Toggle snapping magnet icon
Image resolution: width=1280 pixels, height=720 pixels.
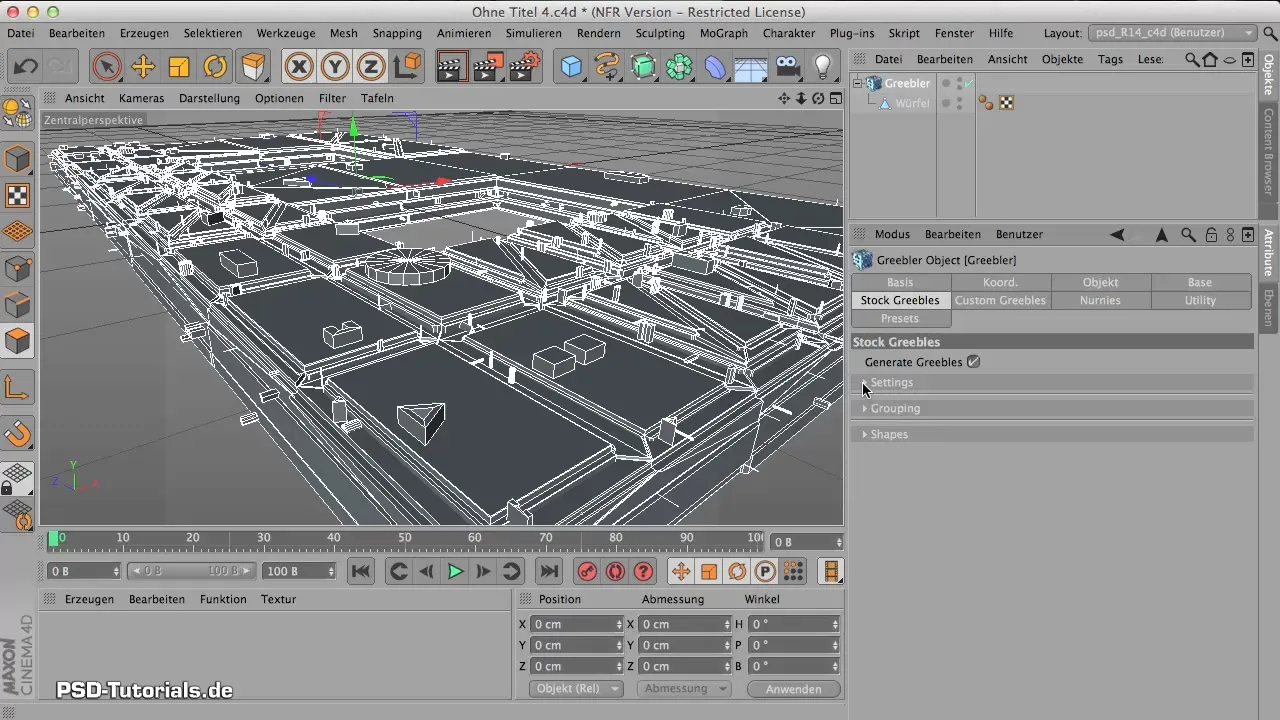[18, 433]
